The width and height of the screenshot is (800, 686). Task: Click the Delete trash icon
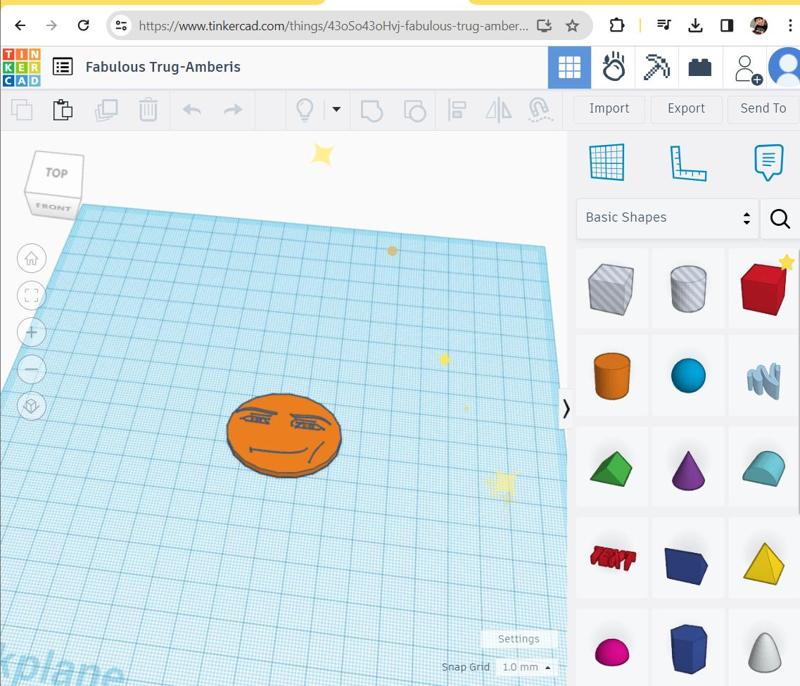tap(148, 109)
